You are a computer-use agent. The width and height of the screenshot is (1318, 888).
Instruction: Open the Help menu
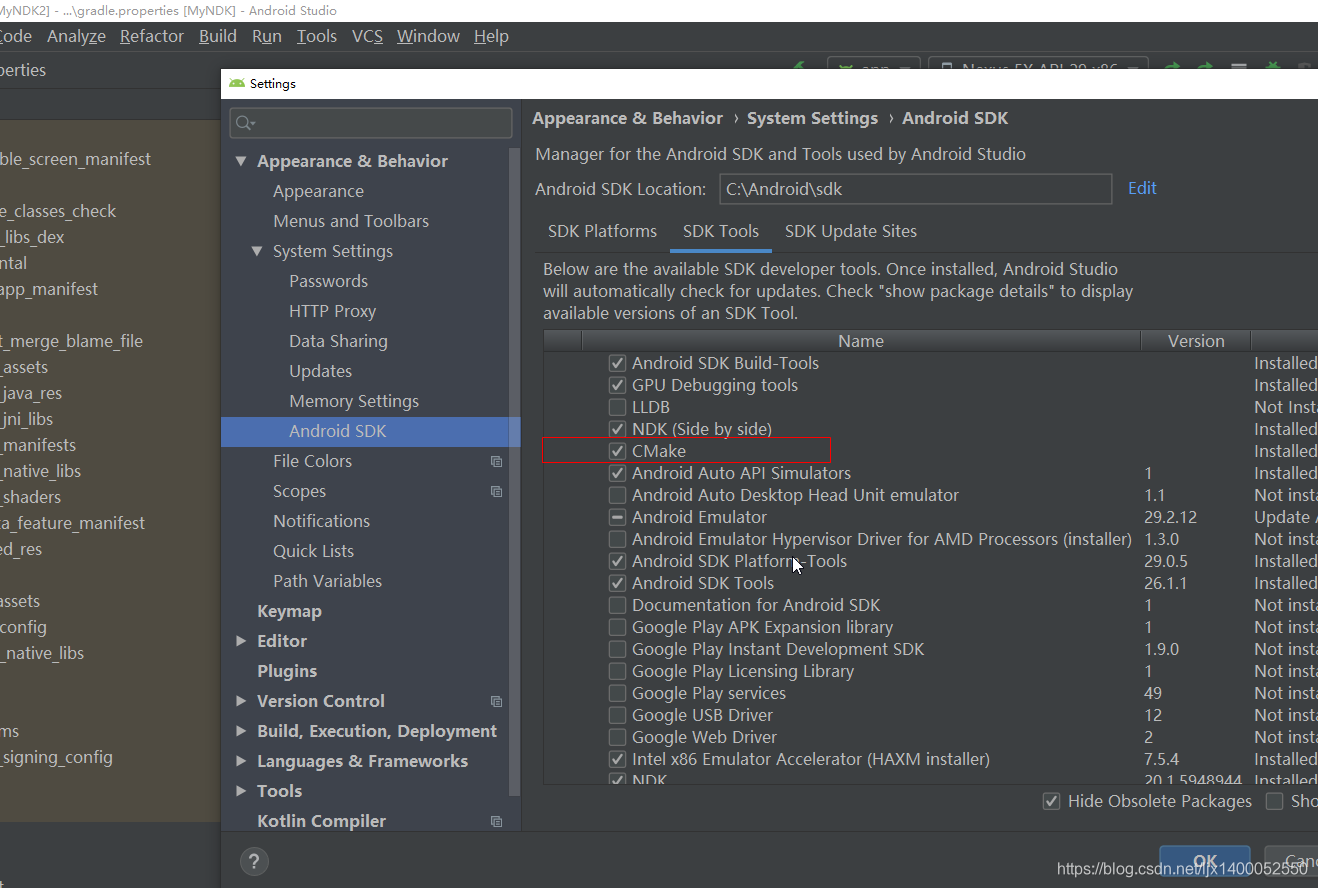click(491, 36)
